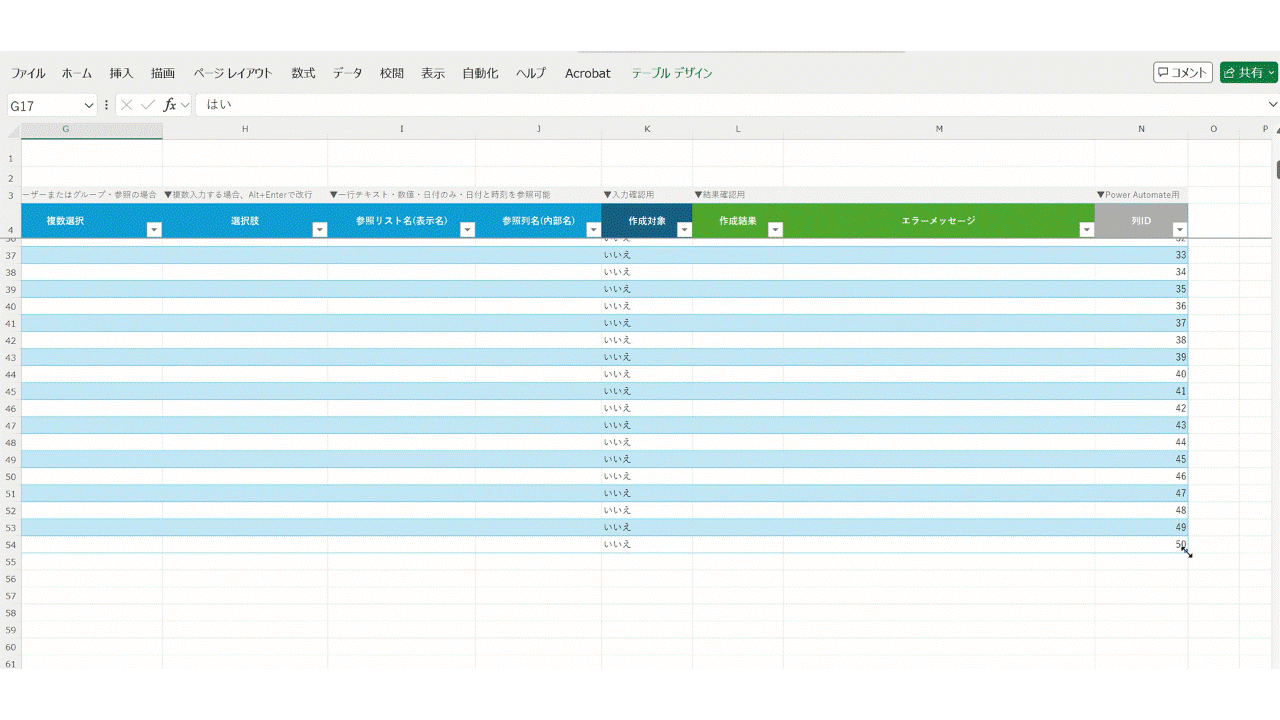Expand the formula bar chevron

[x=1273, y=104]
